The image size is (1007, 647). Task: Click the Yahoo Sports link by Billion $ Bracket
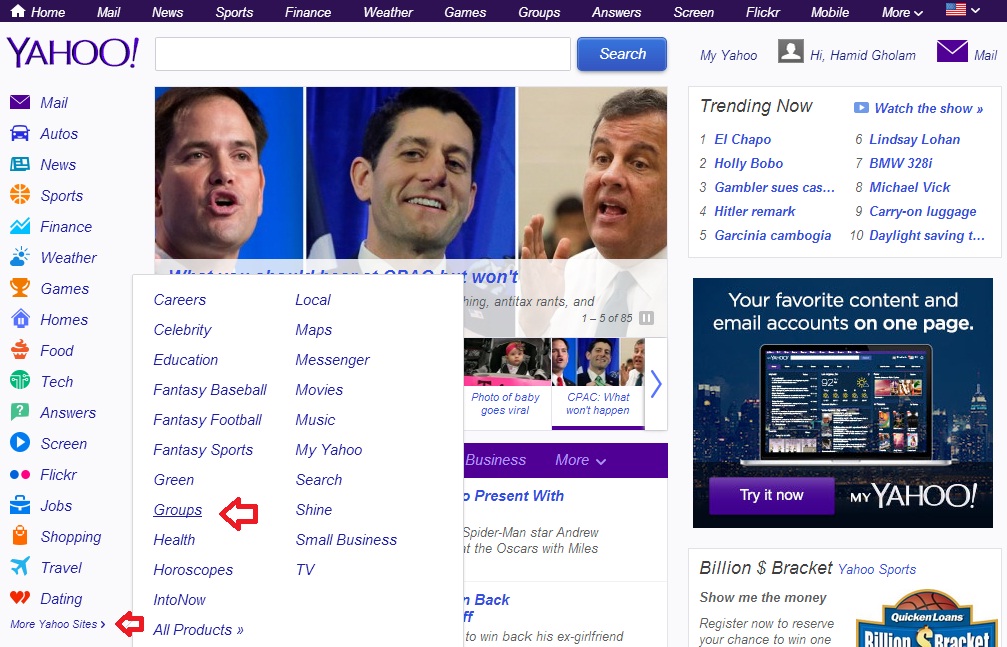[877, 569]
